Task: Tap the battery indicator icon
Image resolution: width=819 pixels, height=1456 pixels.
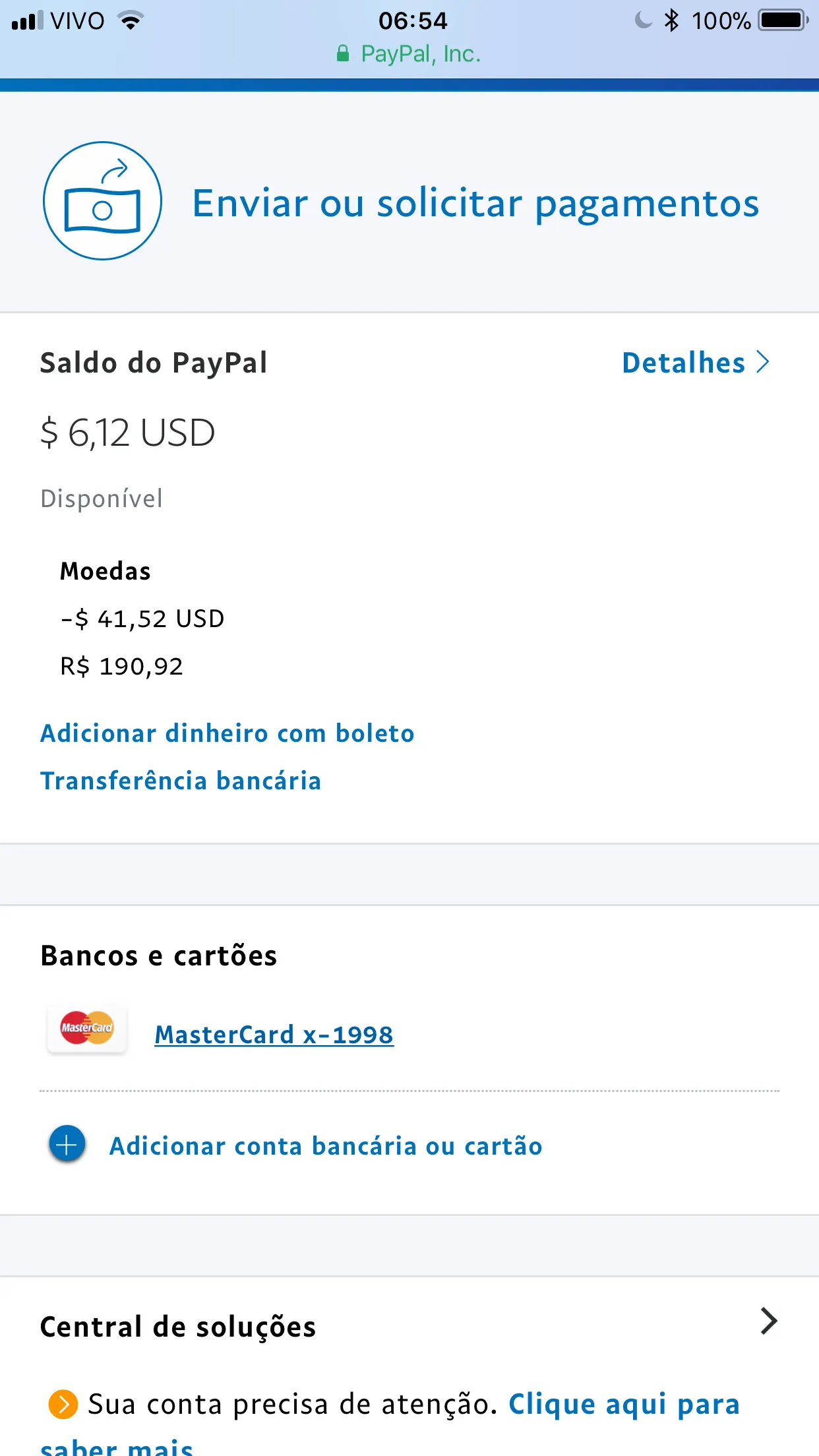Action: coord(783,20)
